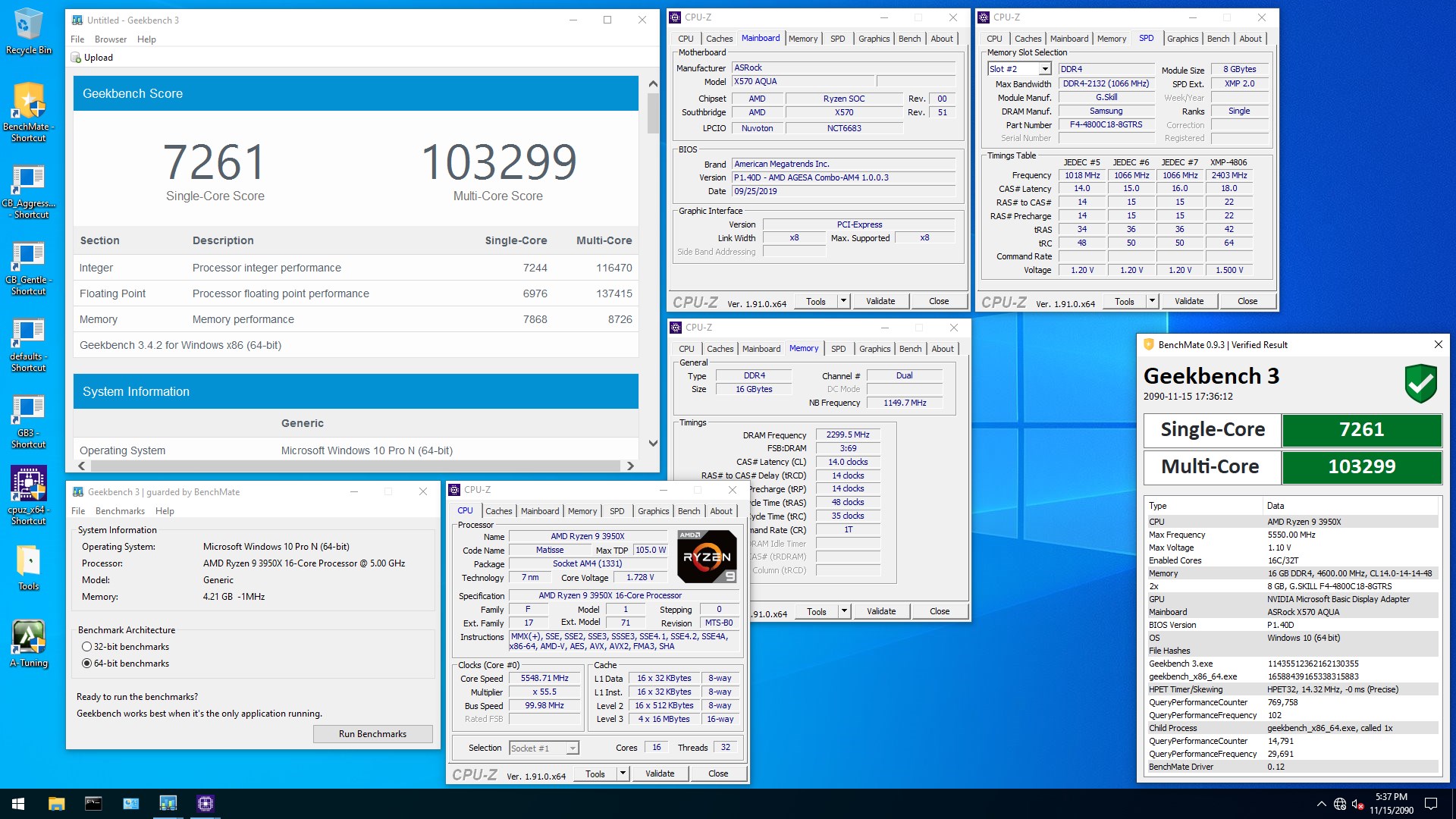1456x819 pixels.
Task: Select 64-bit benchmarks radio button
Action: [x=87, y=664]
